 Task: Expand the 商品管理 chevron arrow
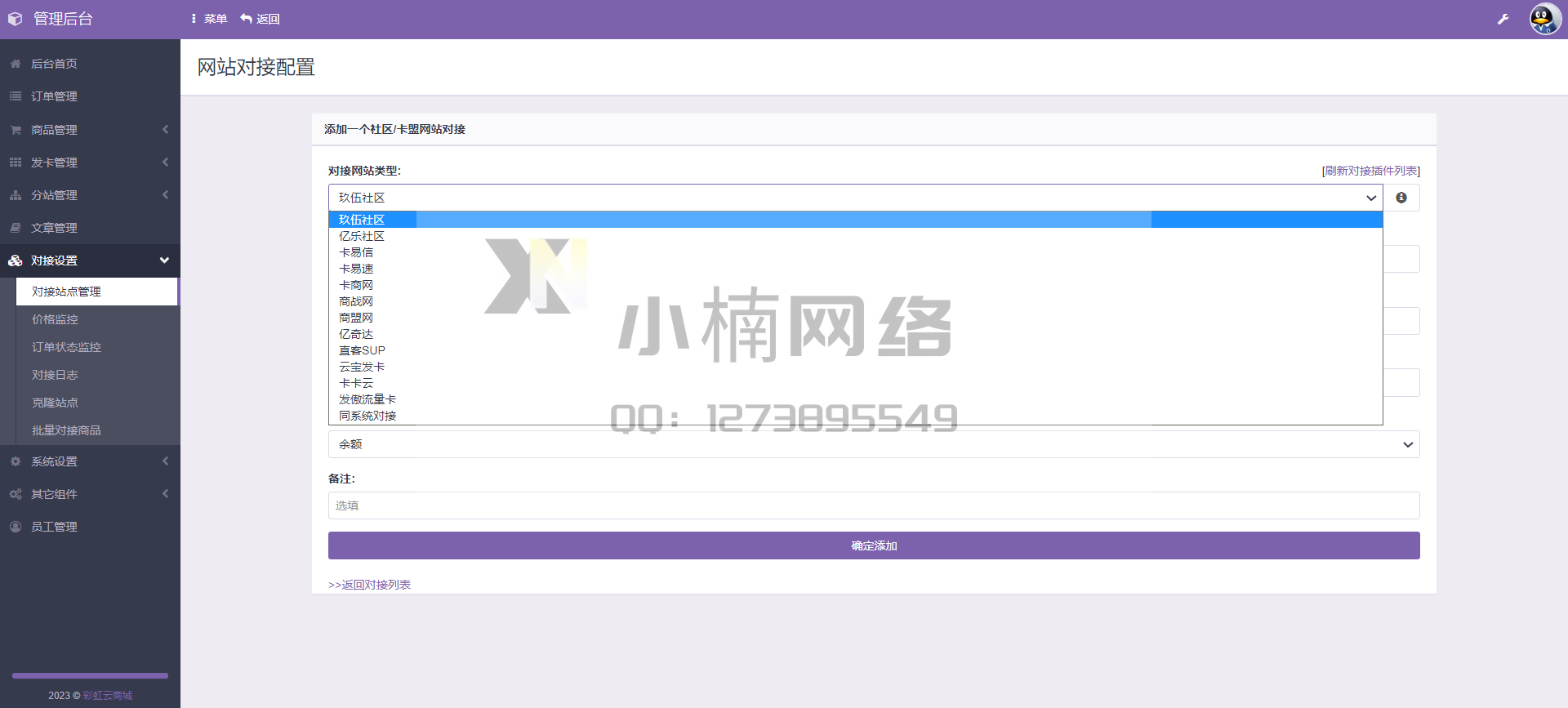(x=165, y=130)
